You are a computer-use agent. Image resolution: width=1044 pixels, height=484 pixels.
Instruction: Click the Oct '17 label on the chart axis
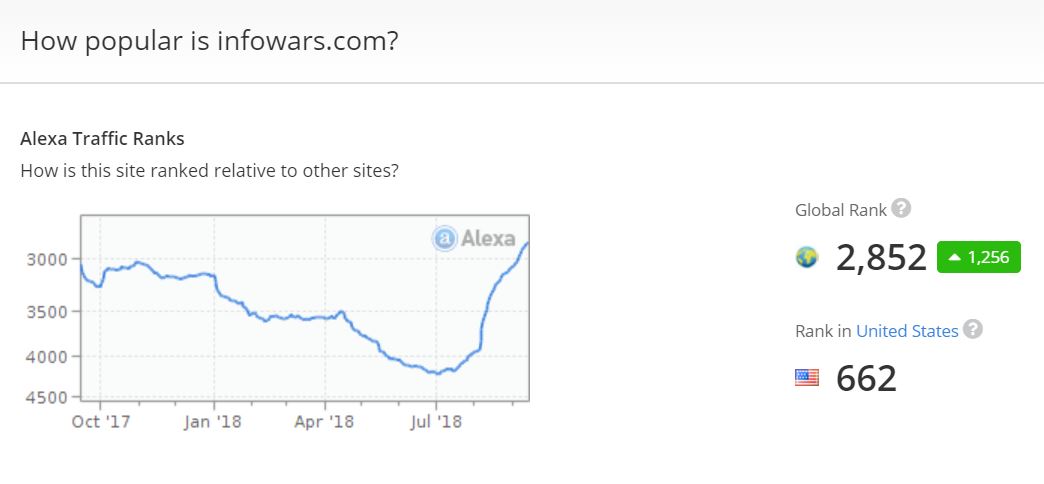coord(99,422)
